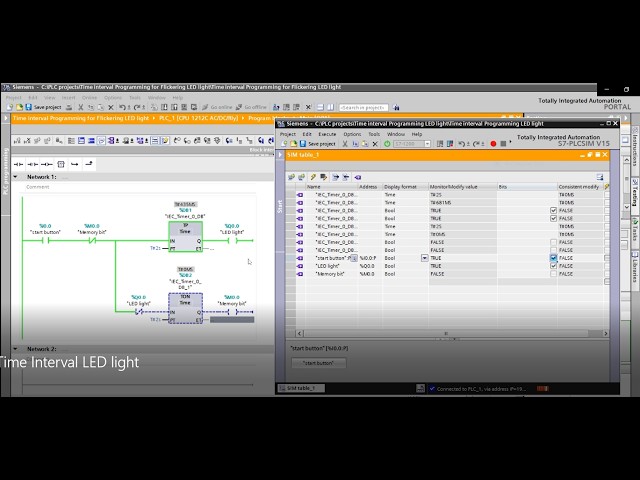
Task: Insert a normally closed contact from LAD favorites
Action: click(x=33, y=164)
